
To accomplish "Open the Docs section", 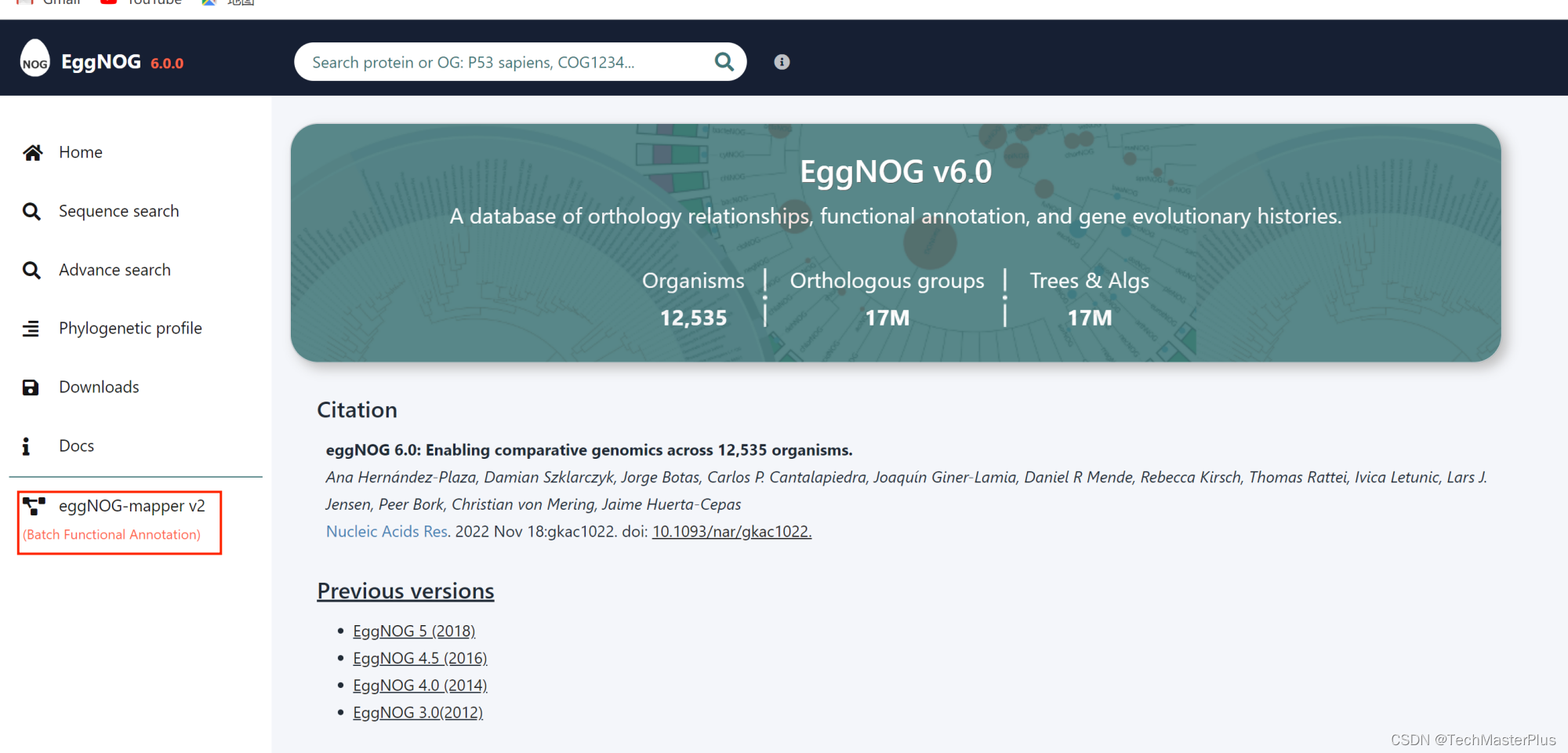I will 76,446.
